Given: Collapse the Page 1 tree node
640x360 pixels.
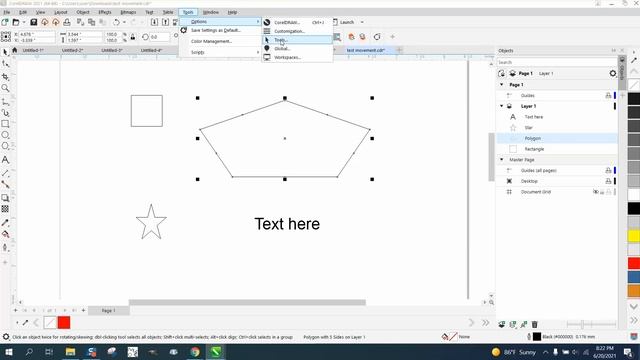Looking at the screenshot, I should [502, 84].
